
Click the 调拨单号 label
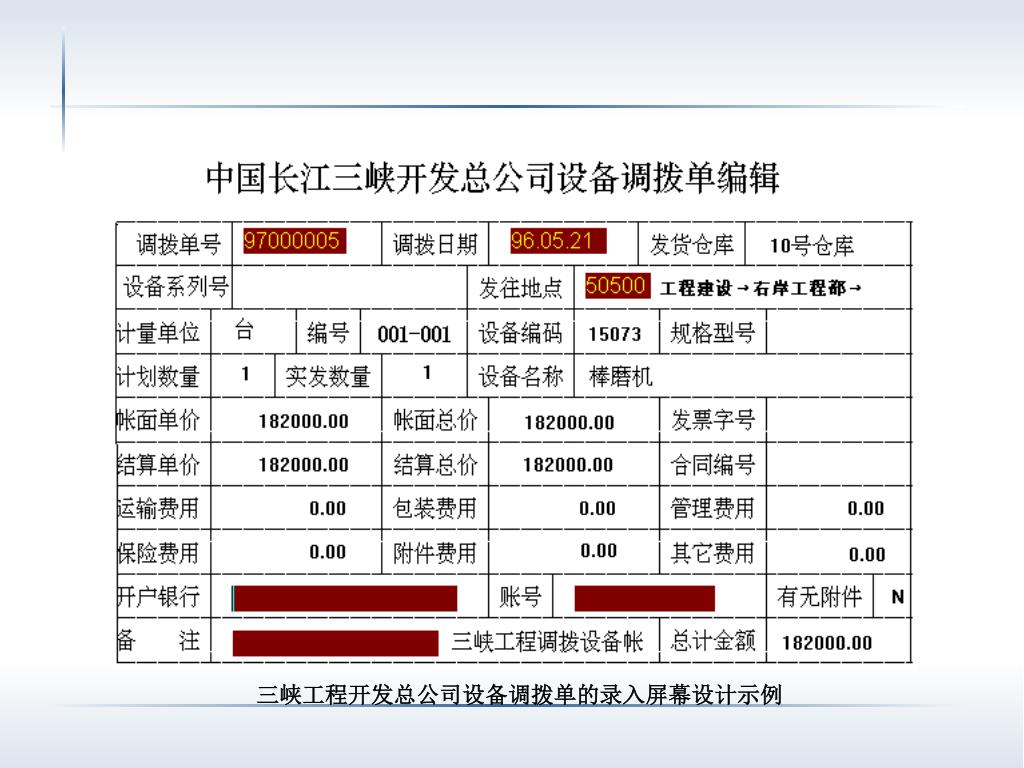click(178, 245)
